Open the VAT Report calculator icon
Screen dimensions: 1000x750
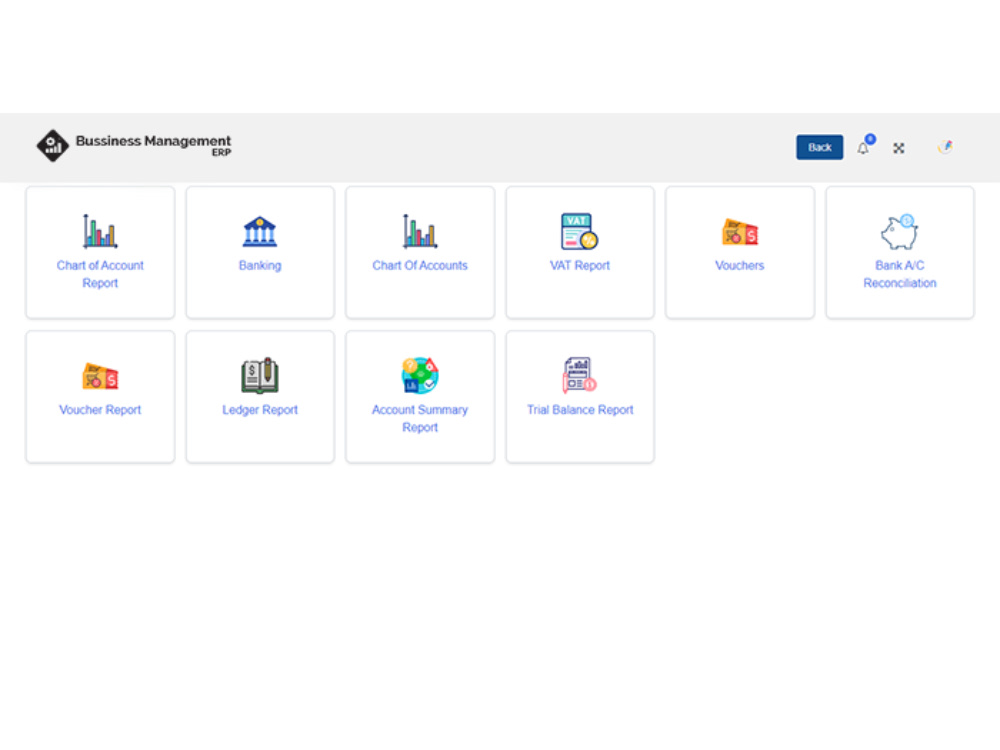[x=579, y=231]
